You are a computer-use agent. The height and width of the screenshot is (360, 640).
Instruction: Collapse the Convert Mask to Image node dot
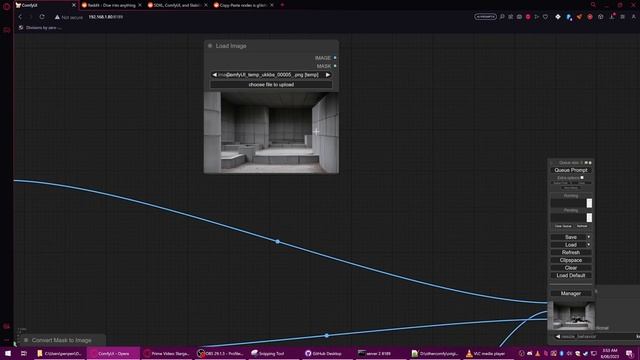click(26, 340)
